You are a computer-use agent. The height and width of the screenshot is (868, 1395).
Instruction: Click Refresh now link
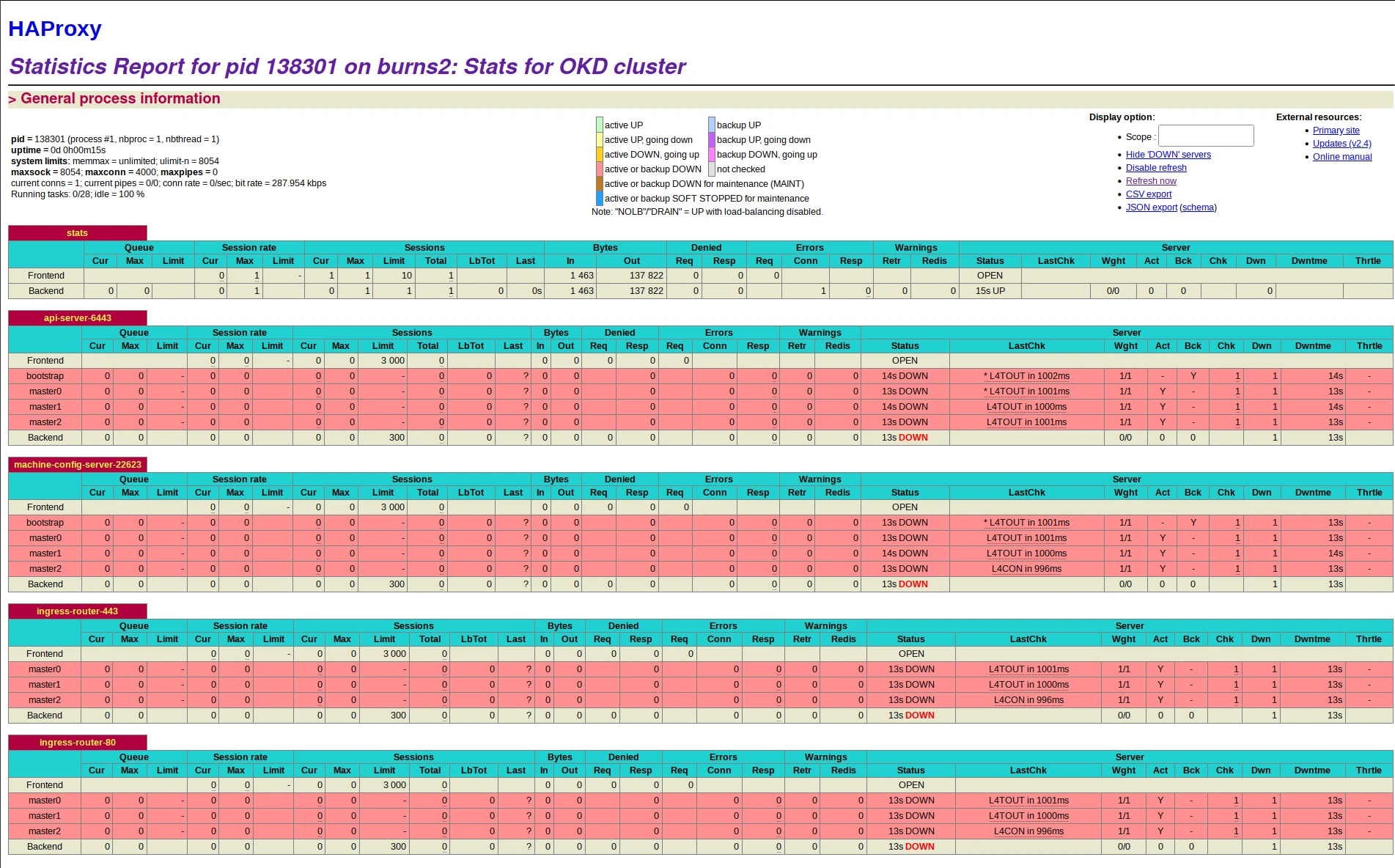pyautogui.click(x=1151, y=181)
